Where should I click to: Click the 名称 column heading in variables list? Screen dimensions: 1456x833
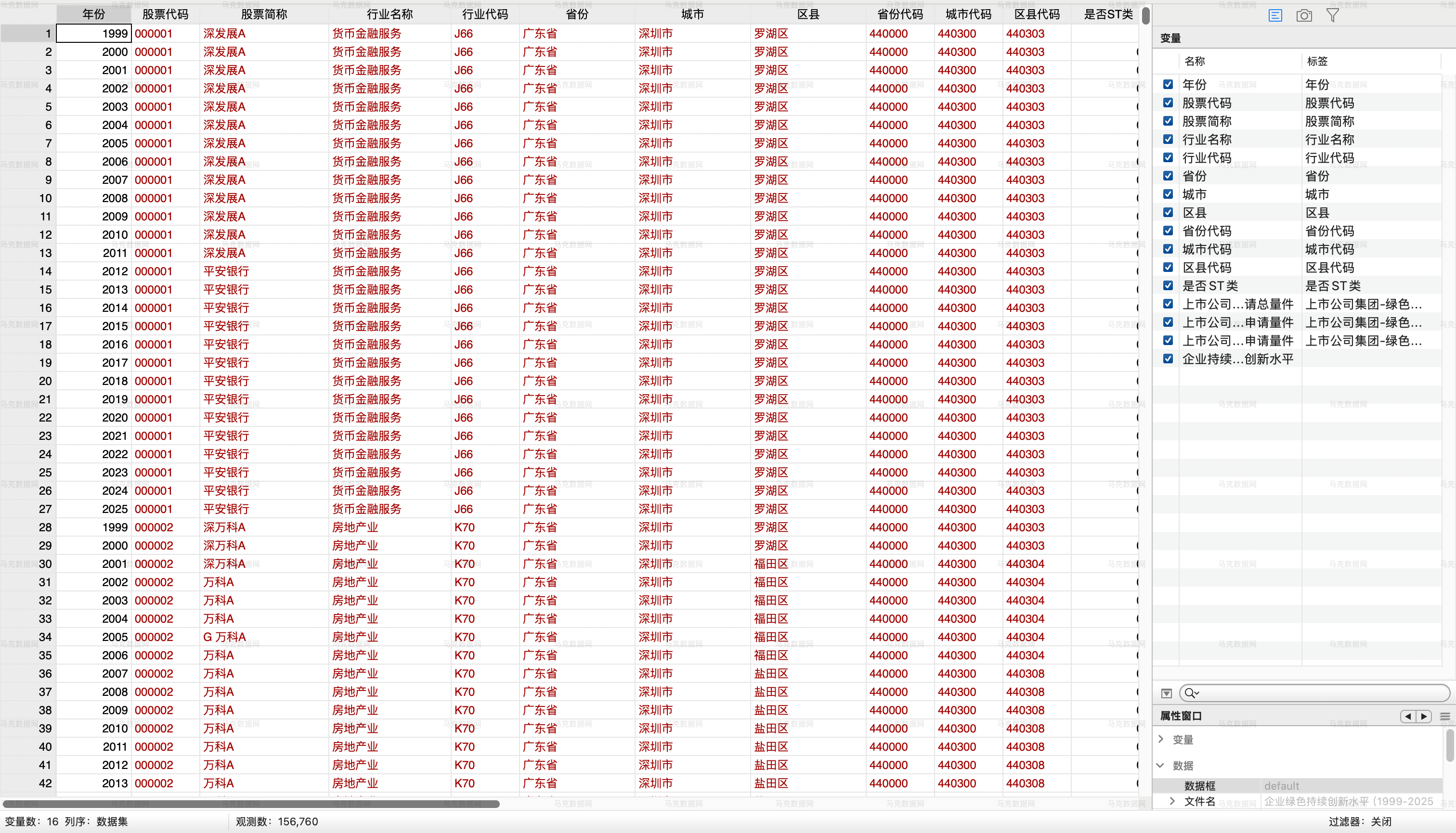point(1195,61)
